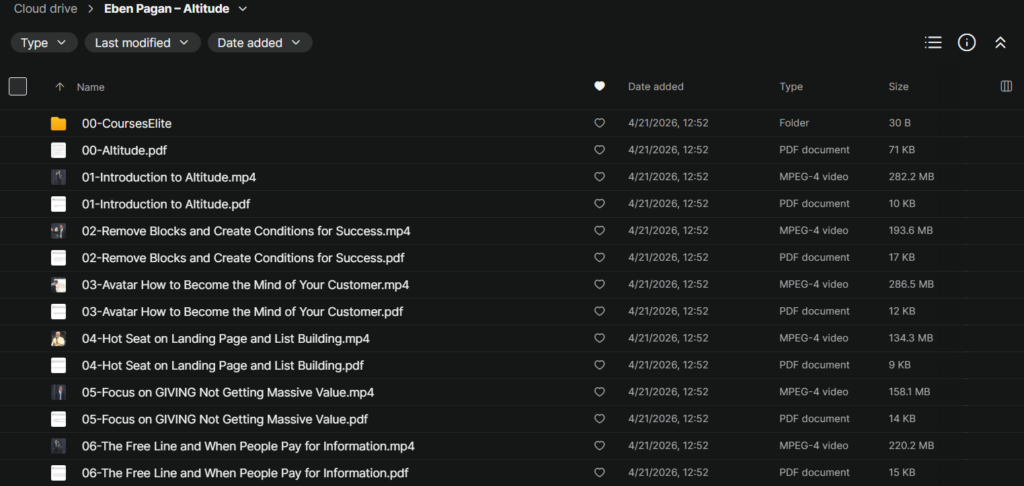Select 03-Avatar How to Become pdf name
This screenshot has height=486, width=1024.
pos(242,312)
